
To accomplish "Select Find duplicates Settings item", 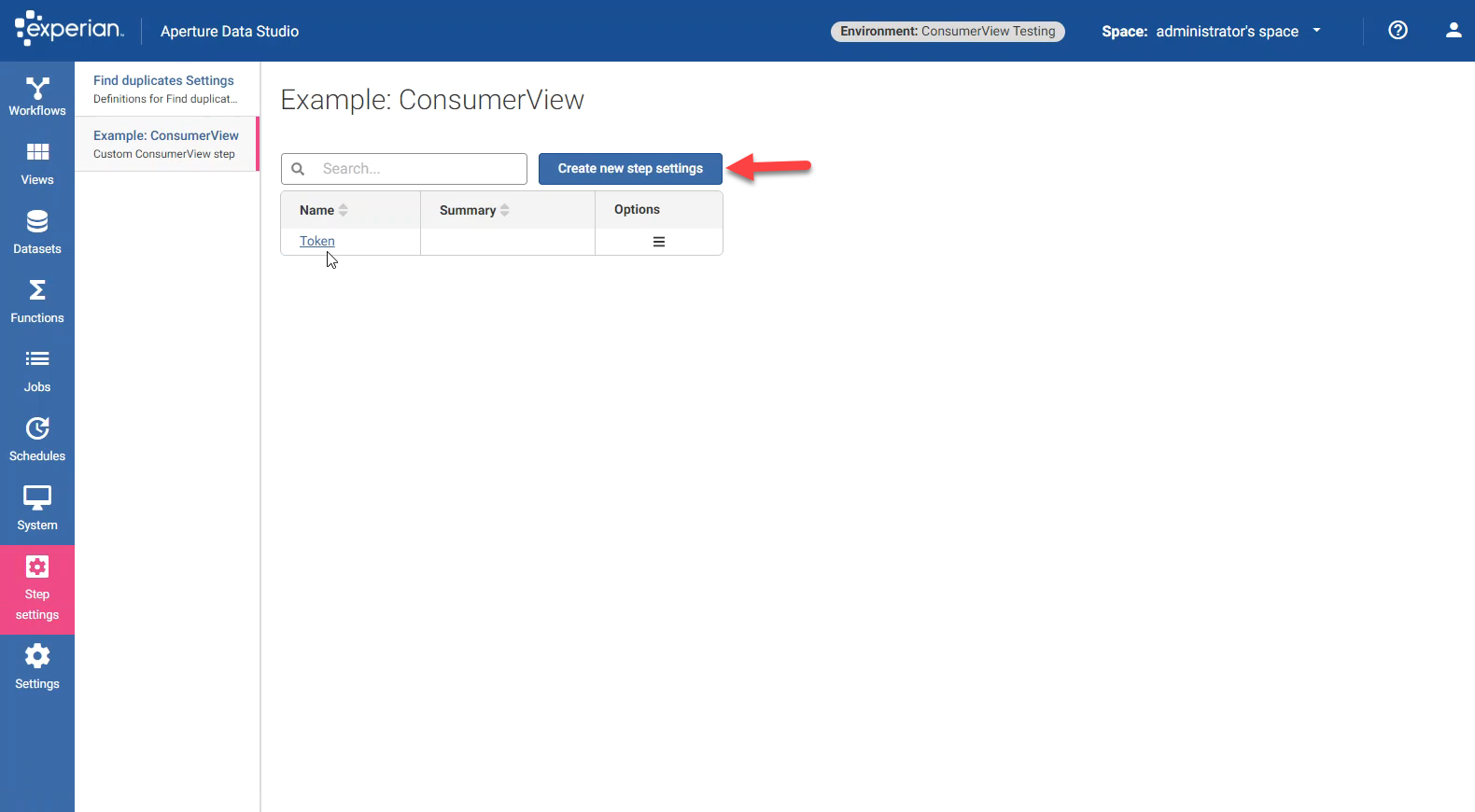I will coord(166,89).
